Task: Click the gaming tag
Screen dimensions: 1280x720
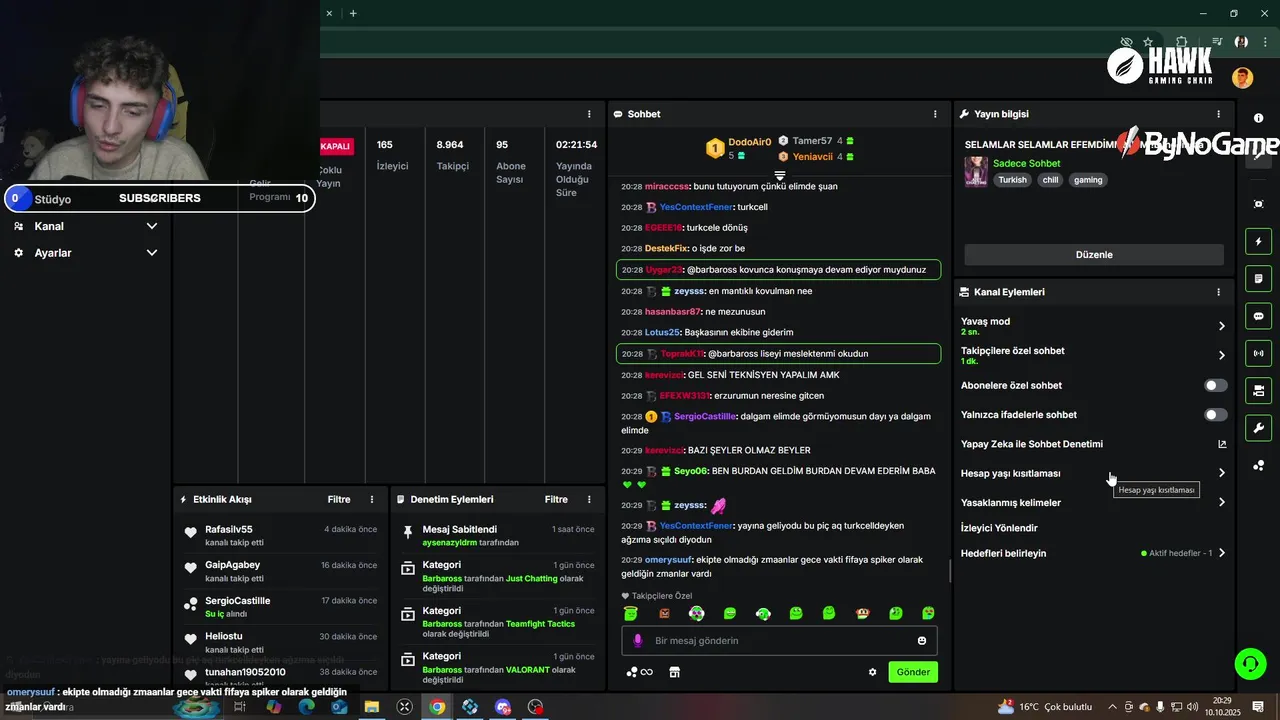Action: pyautogui.click(x=1088, y=180)
